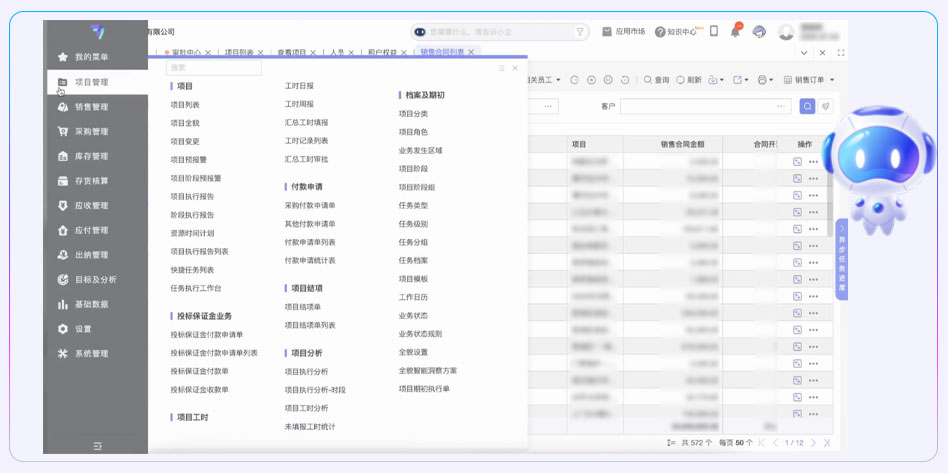Collapse the left sidebar using bottom icon
948x473 pixels.
tap(97, 445)
